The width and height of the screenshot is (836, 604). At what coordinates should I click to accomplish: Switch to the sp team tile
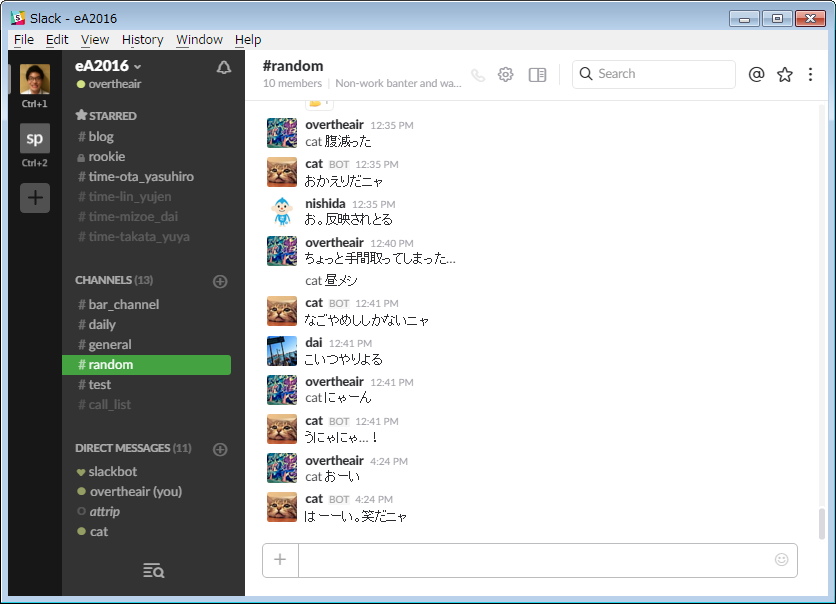[35, 138]
